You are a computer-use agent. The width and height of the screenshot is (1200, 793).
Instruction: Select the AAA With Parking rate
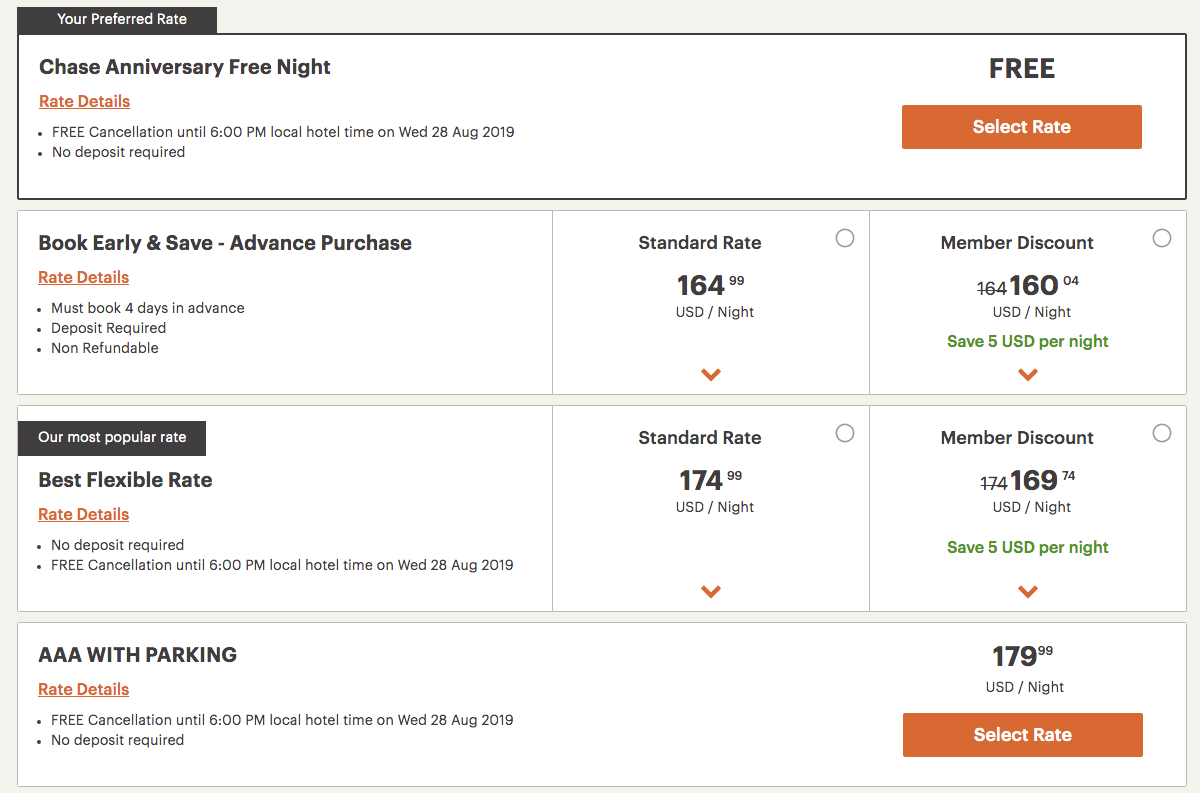coord(1022,735)
